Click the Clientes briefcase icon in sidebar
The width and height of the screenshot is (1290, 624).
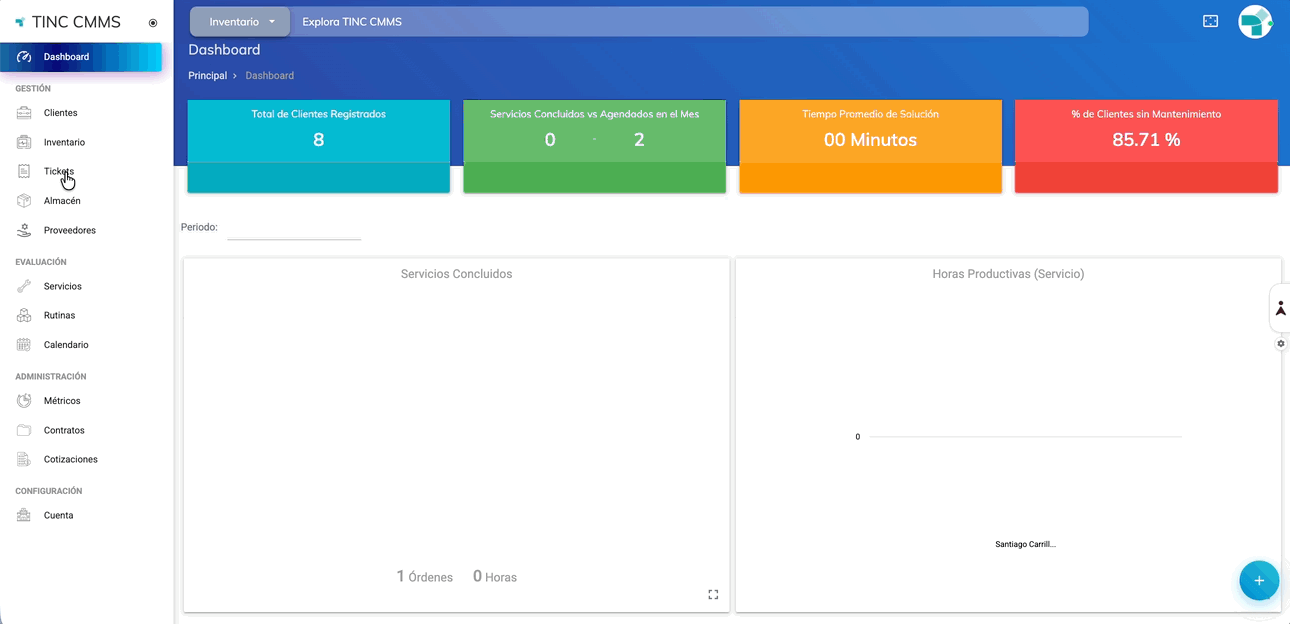click(24, 113)
